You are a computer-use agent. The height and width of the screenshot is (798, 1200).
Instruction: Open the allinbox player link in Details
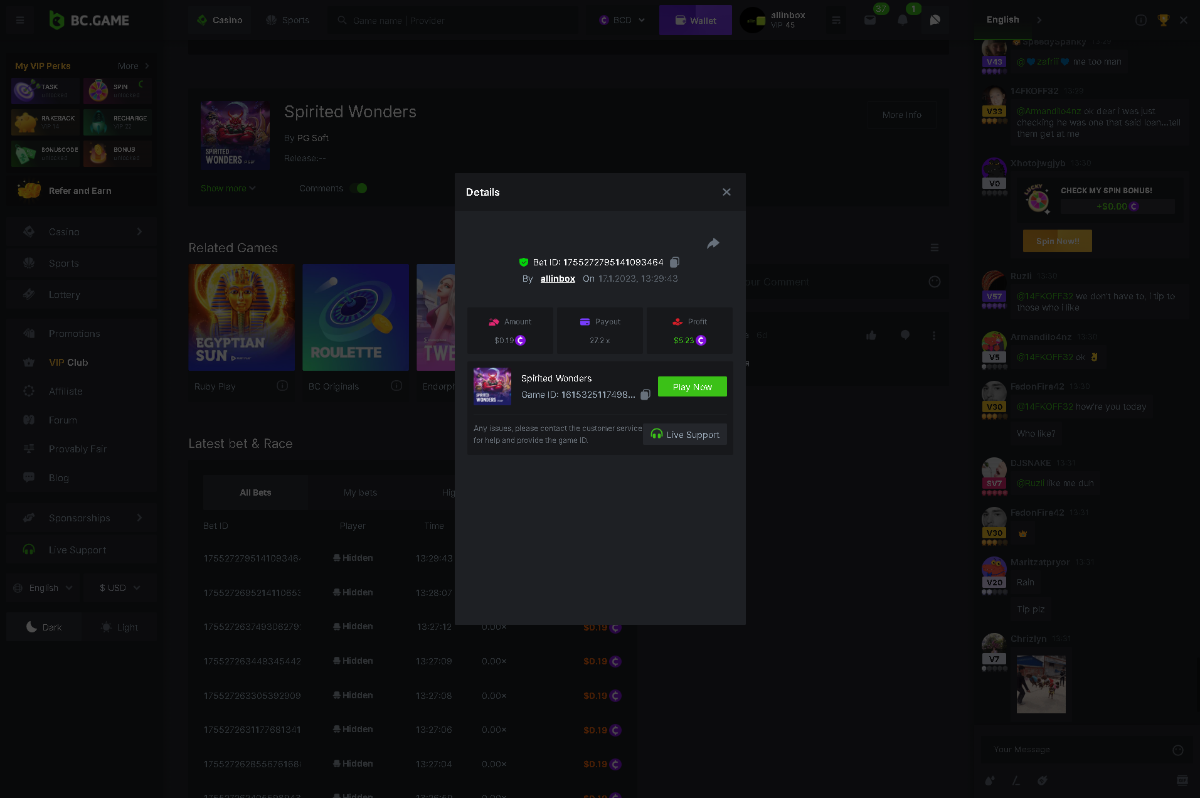558,279
